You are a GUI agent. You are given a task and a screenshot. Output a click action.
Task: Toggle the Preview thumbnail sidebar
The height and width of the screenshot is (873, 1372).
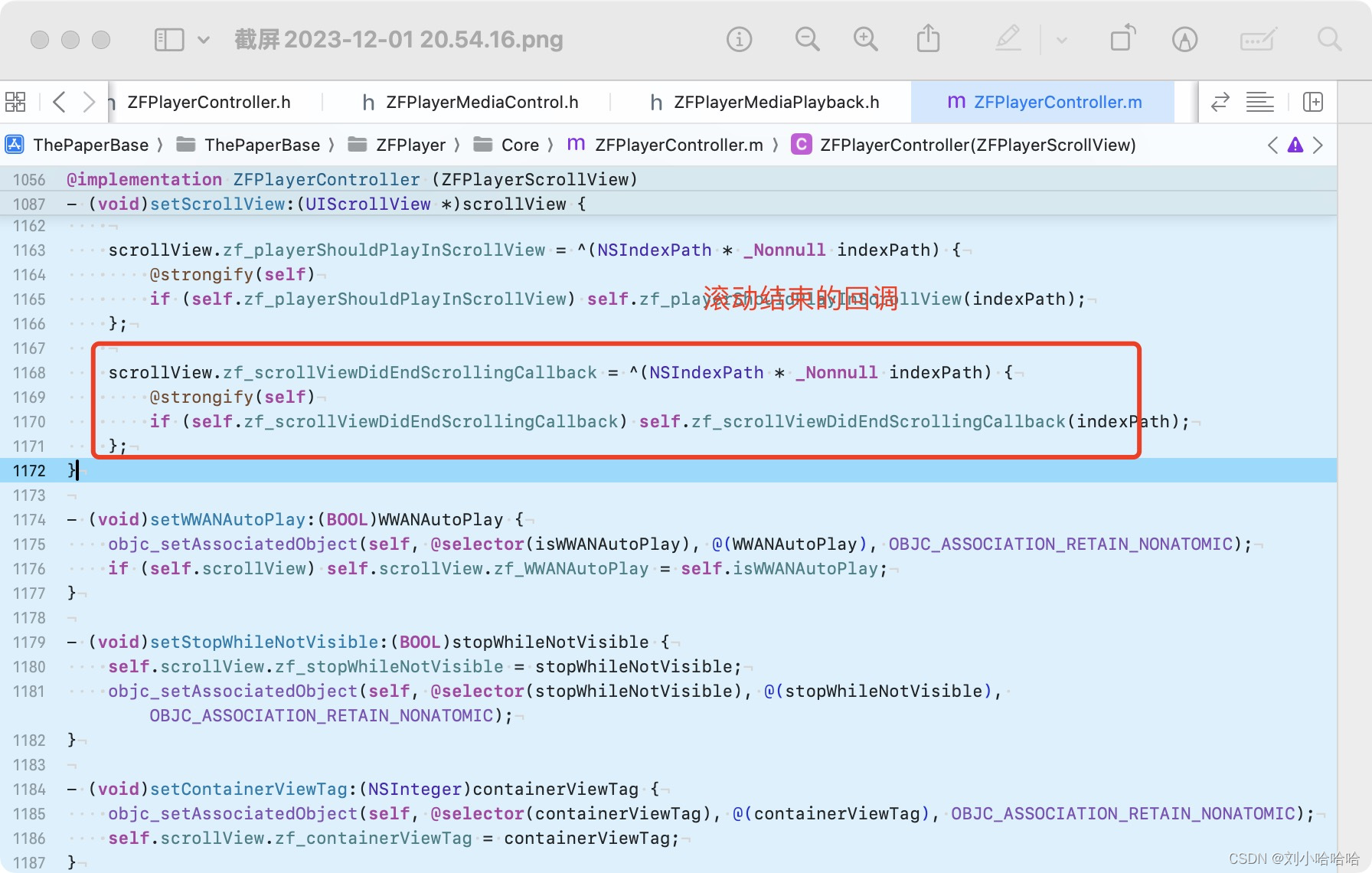(169, 39)
